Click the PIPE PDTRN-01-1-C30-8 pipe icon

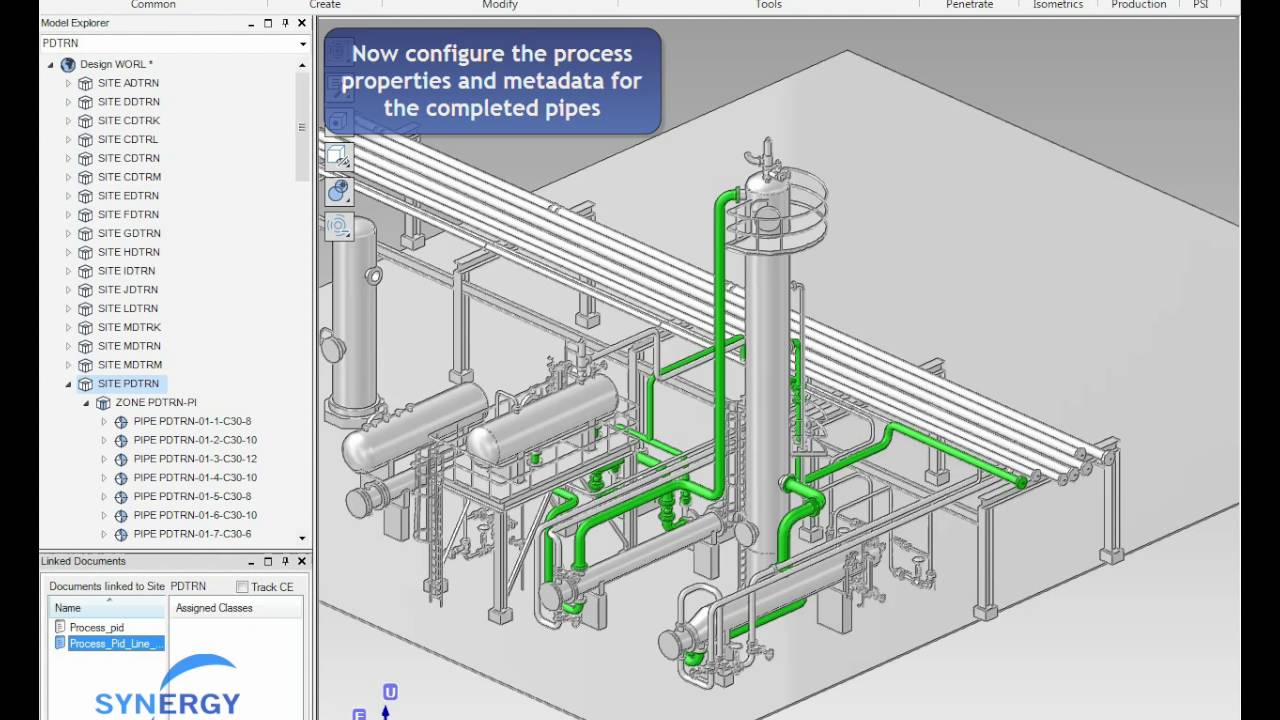pyautogui.click(x=121, y=422)
